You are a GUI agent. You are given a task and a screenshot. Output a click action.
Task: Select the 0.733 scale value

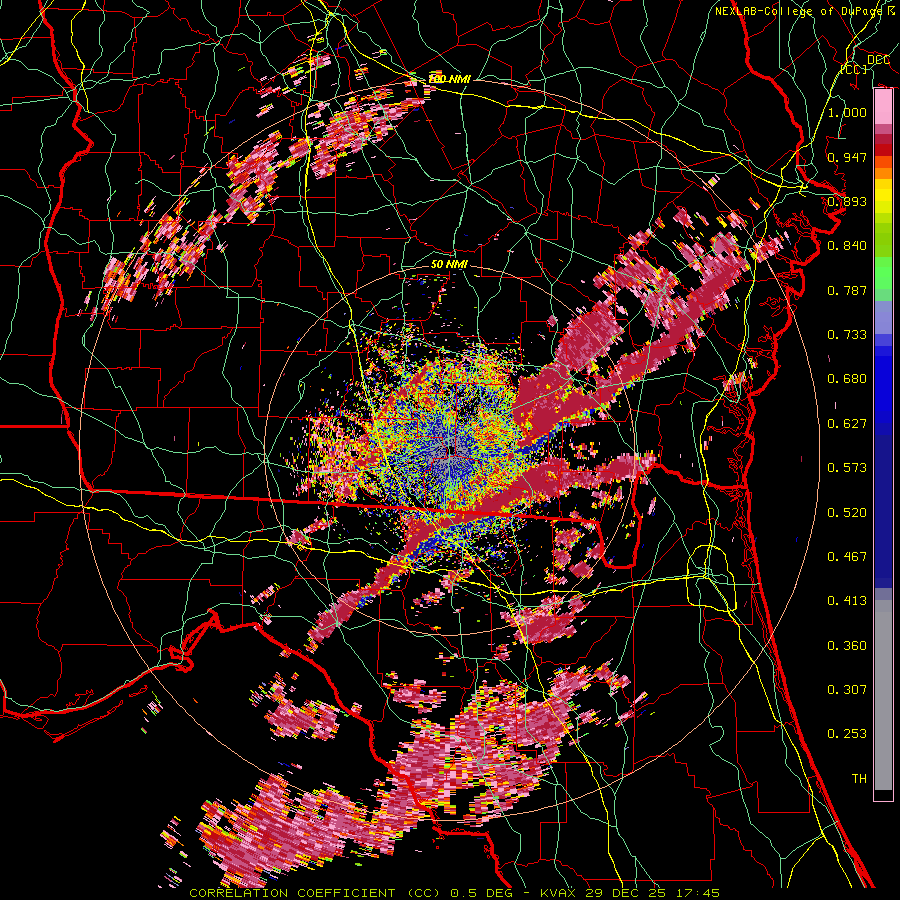pos(847,335)
